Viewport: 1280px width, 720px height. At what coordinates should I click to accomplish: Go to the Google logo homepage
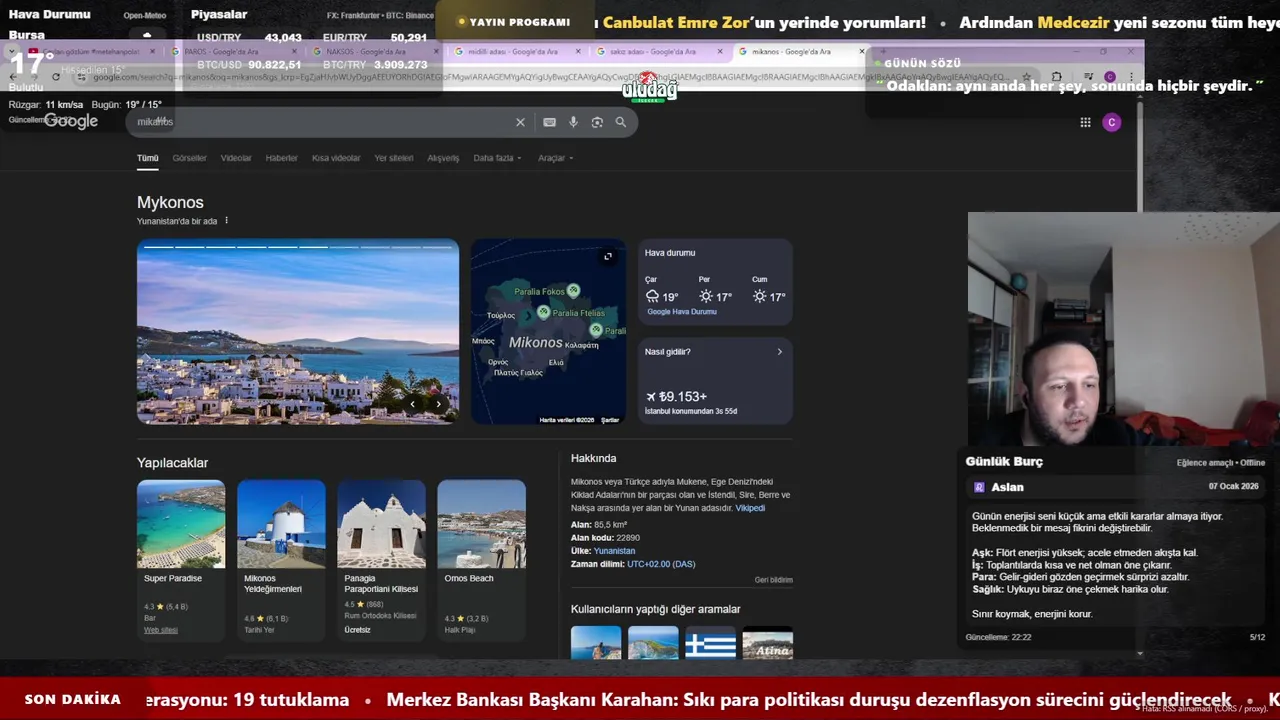(x=70, y=121)
